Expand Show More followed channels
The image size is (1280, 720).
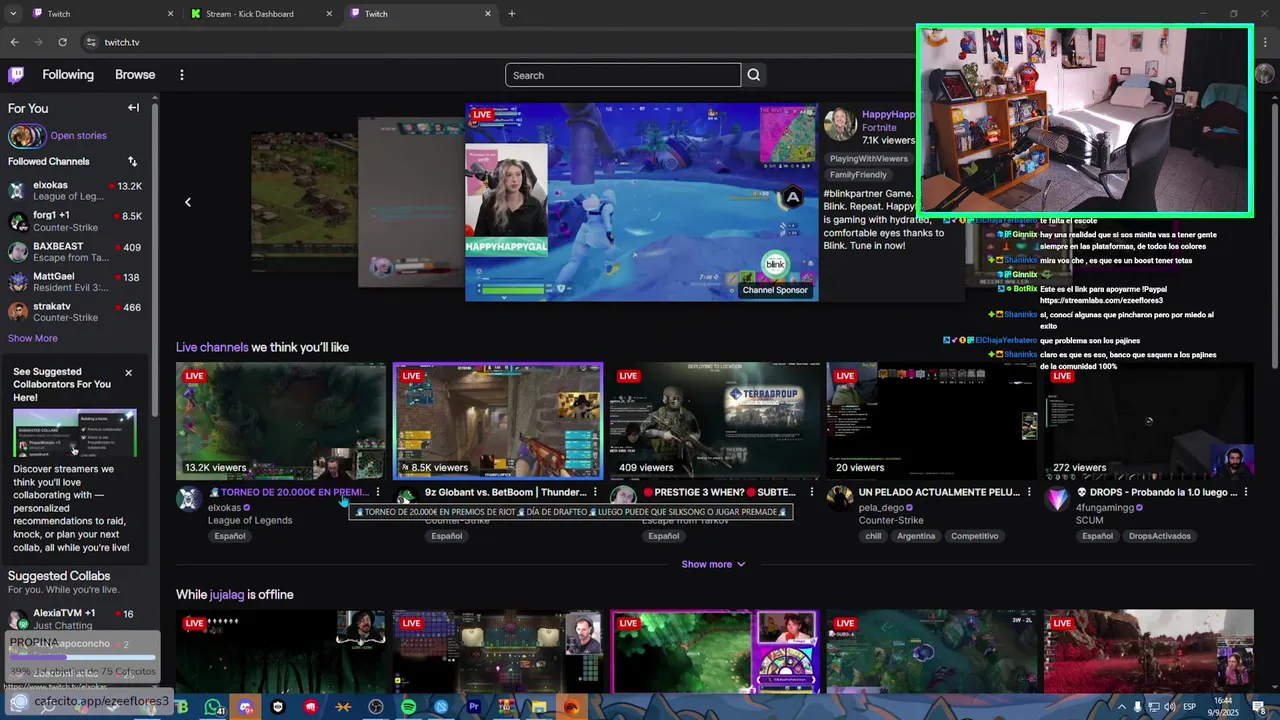33,338
